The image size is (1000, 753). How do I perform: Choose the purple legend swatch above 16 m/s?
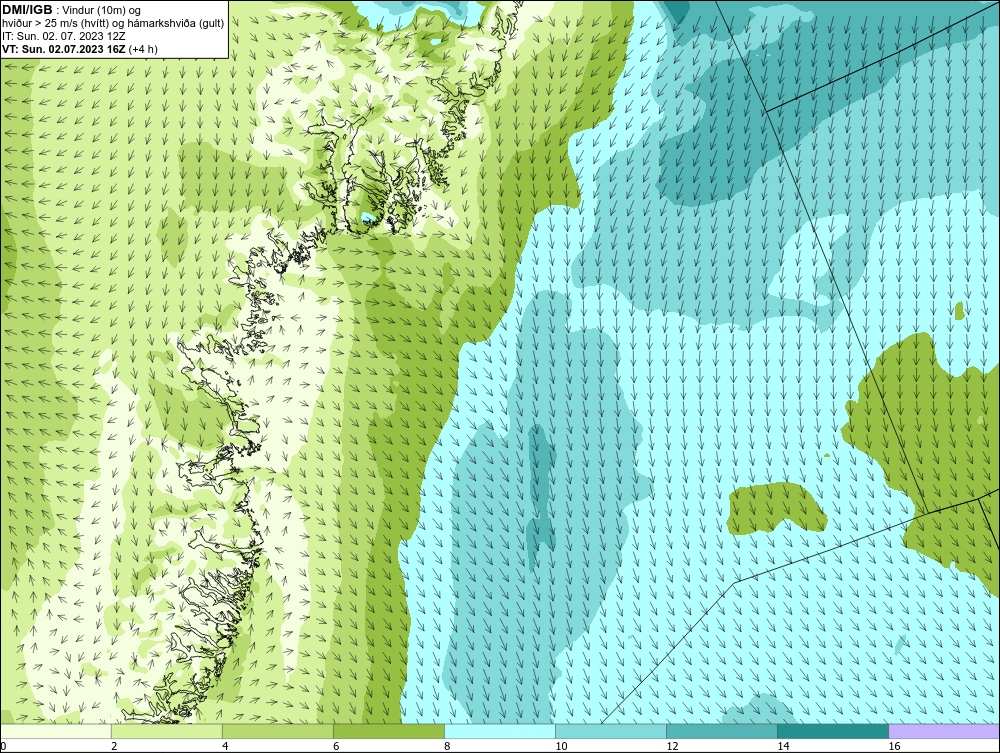coord(944,731)
